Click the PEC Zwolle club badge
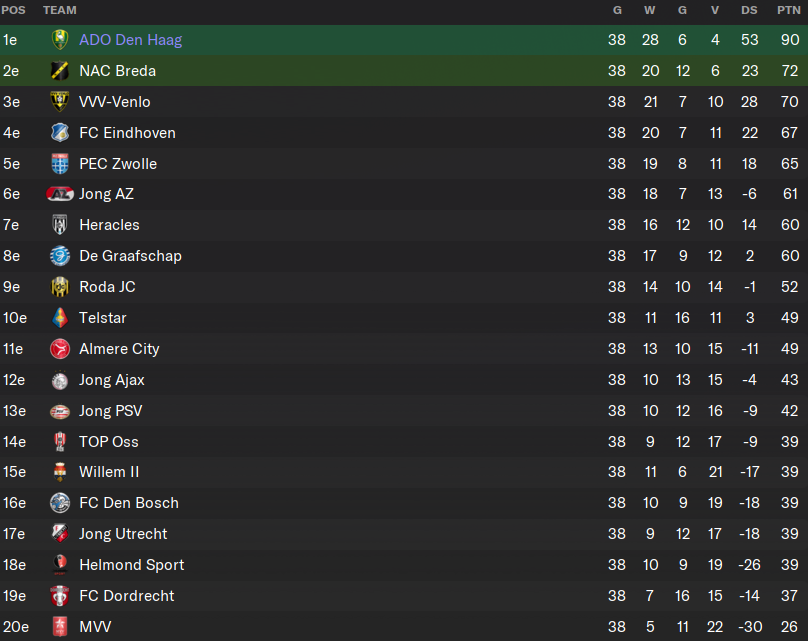This screenshot has height=641, width=808. 60,163
